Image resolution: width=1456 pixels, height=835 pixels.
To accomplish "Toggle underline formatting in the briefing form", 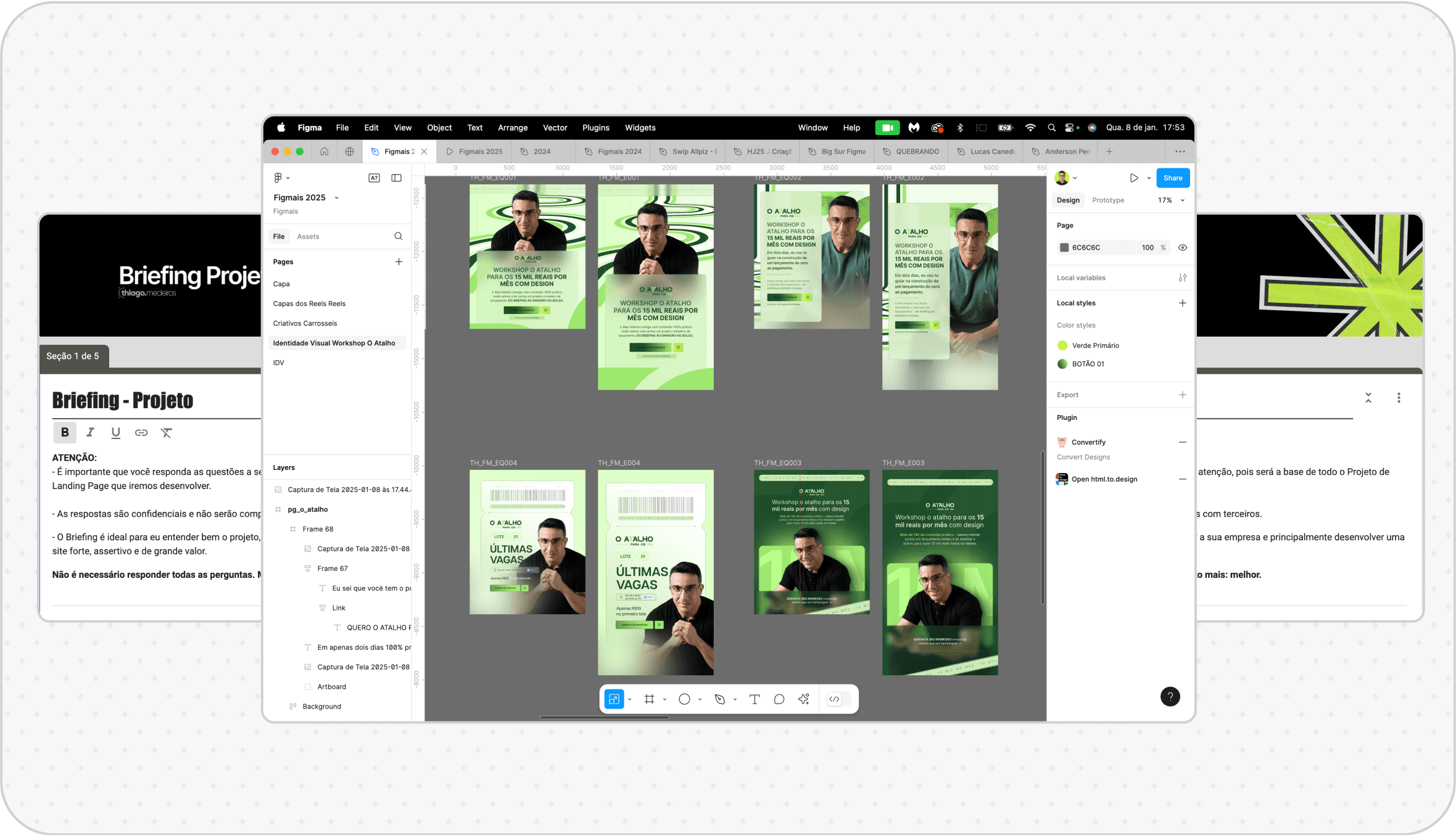I will 115,432.
